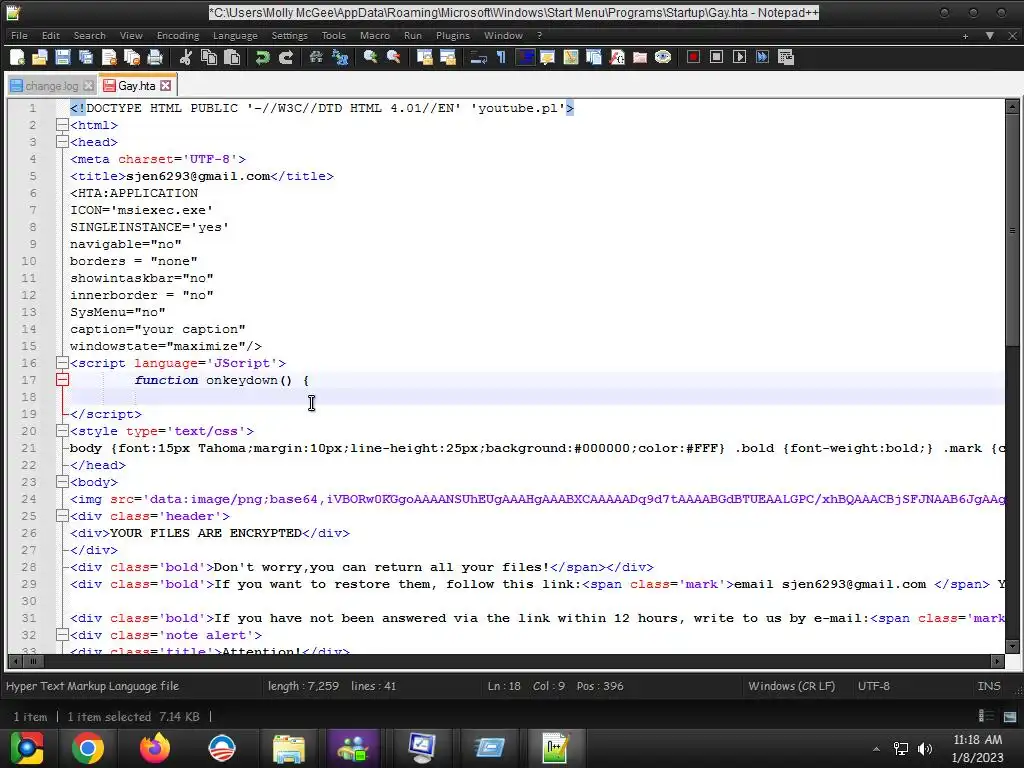
Task: Click the Stop recording macro icon
Action: 716,57
